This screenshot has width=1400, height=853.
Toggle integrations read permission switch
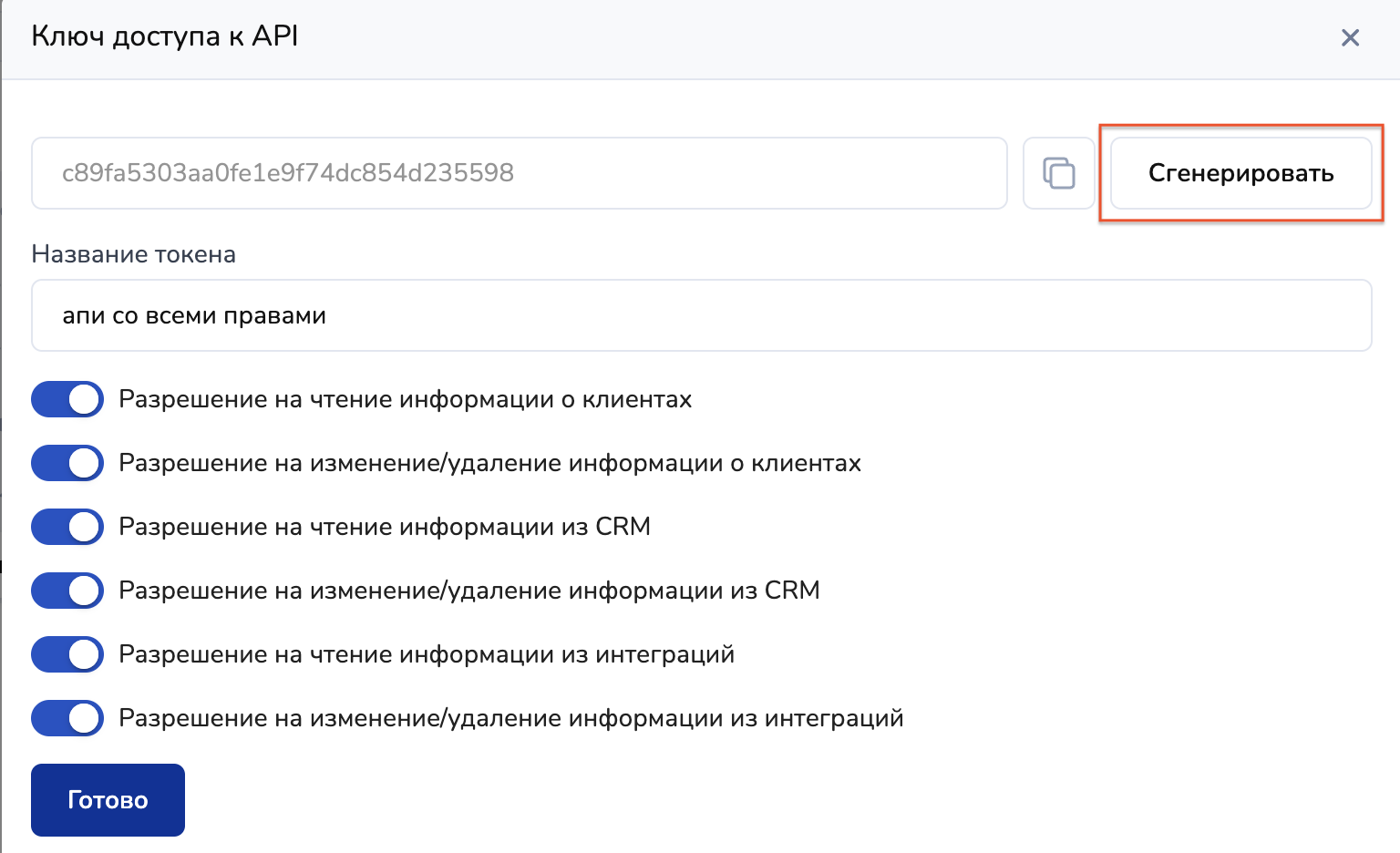click(67, 654)
